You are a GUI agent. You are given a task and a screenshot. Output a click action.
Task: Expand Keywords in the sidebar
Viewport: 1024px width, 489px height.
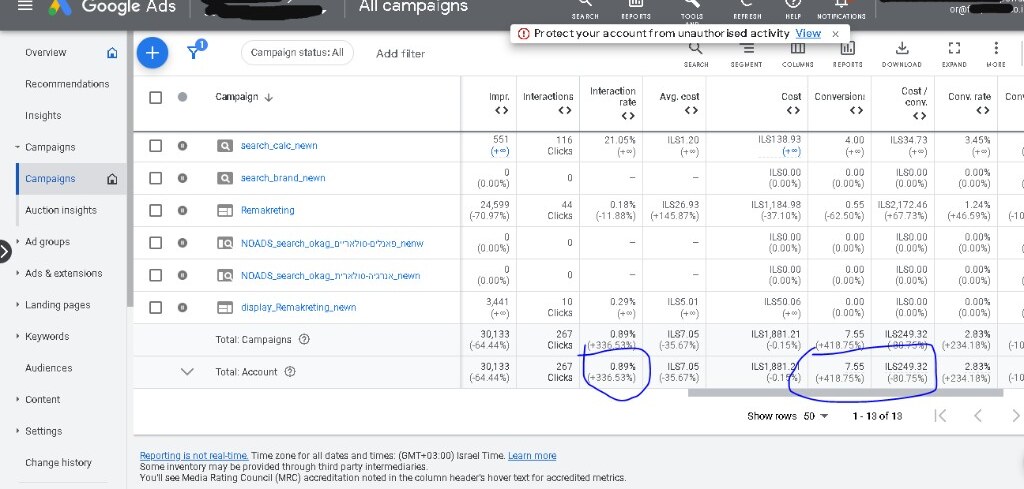(x=18, y=337)
